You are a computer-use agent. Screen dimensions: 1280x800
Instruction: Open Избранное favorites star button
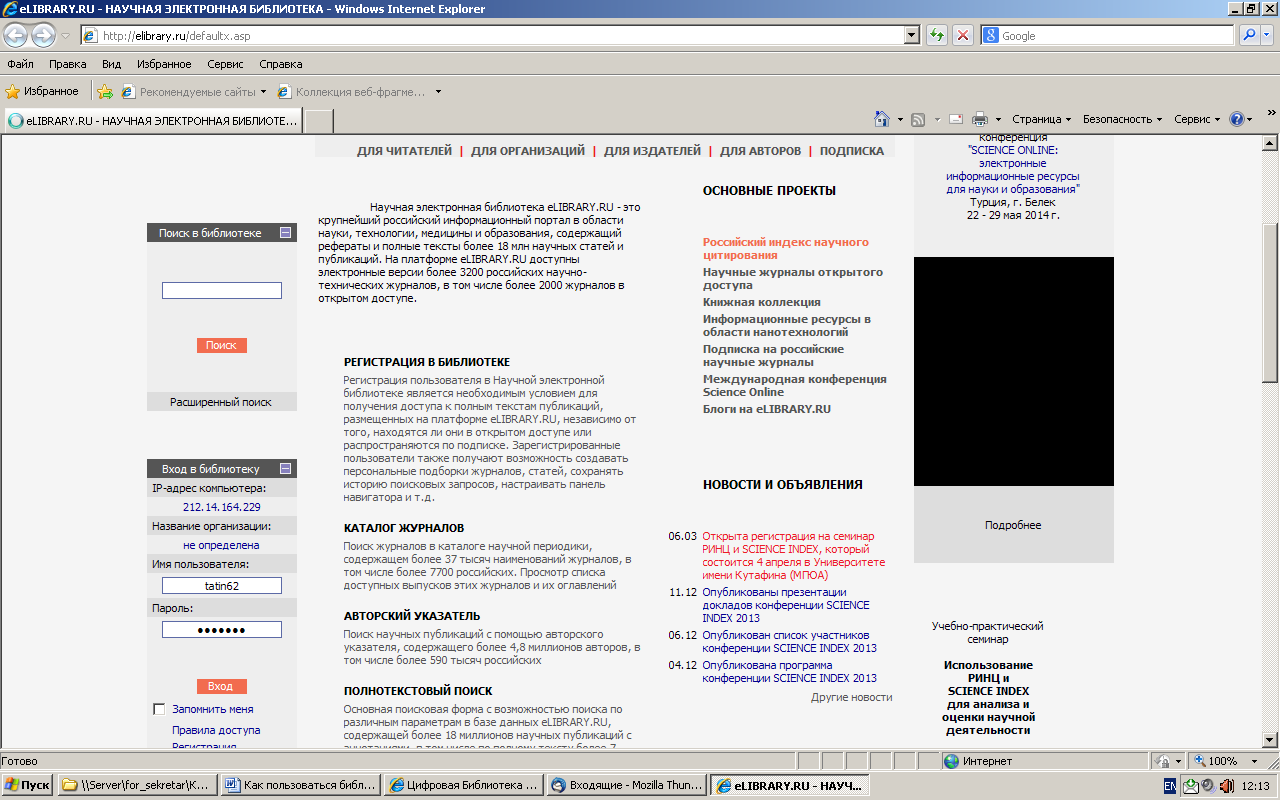pyautogui.click(x=42, y=91)
